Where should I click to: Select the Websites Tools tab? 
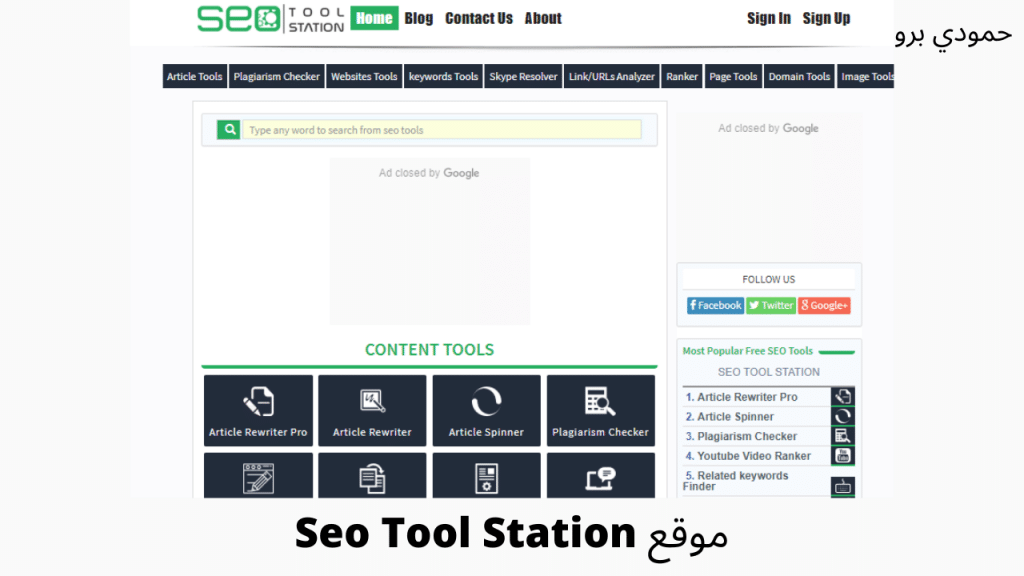[x=364, y=76]
